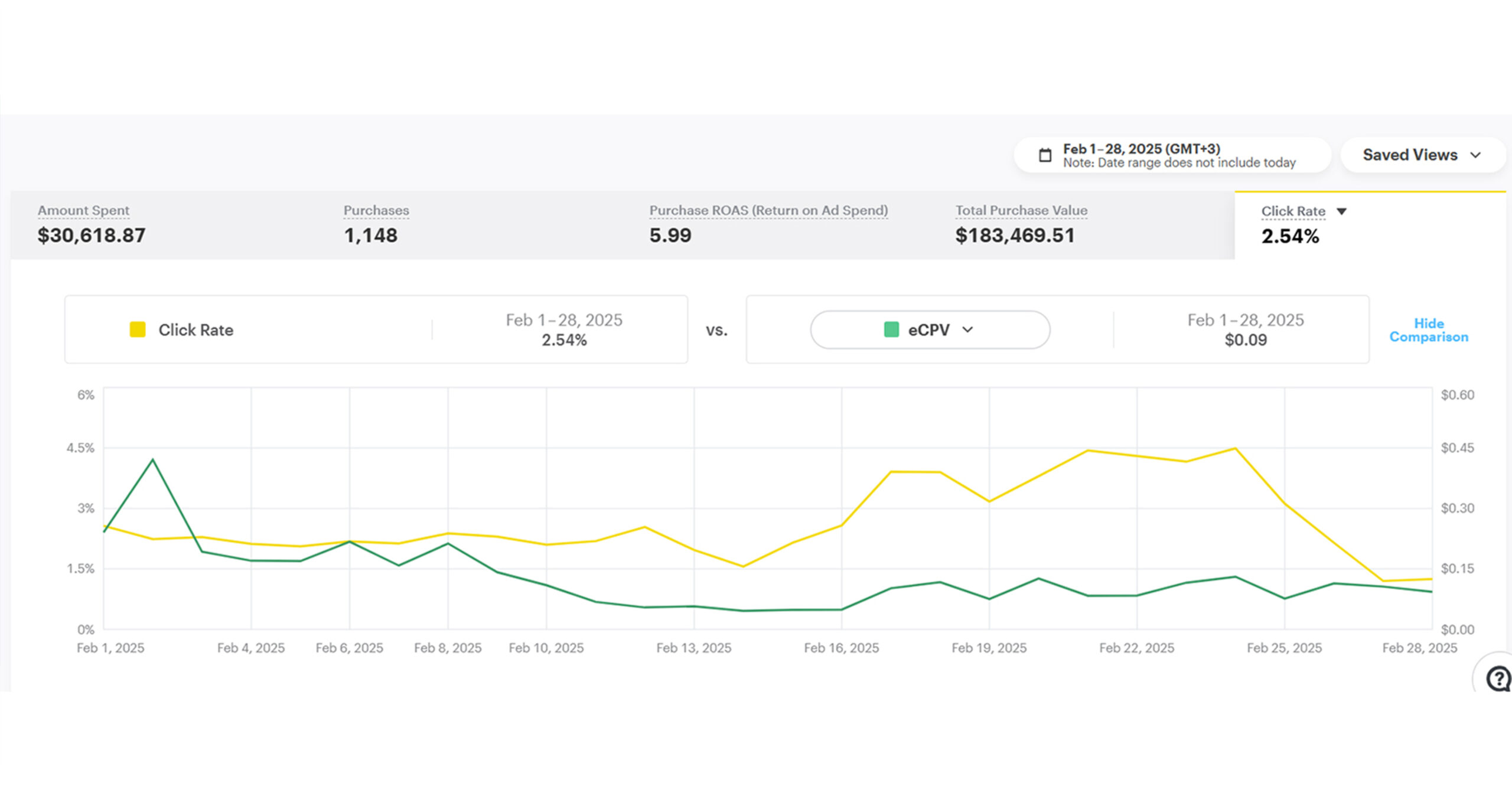Open the eCPV comparison metric dropdown
This screenshot has height=806, width=1512.
pos(930,329)
